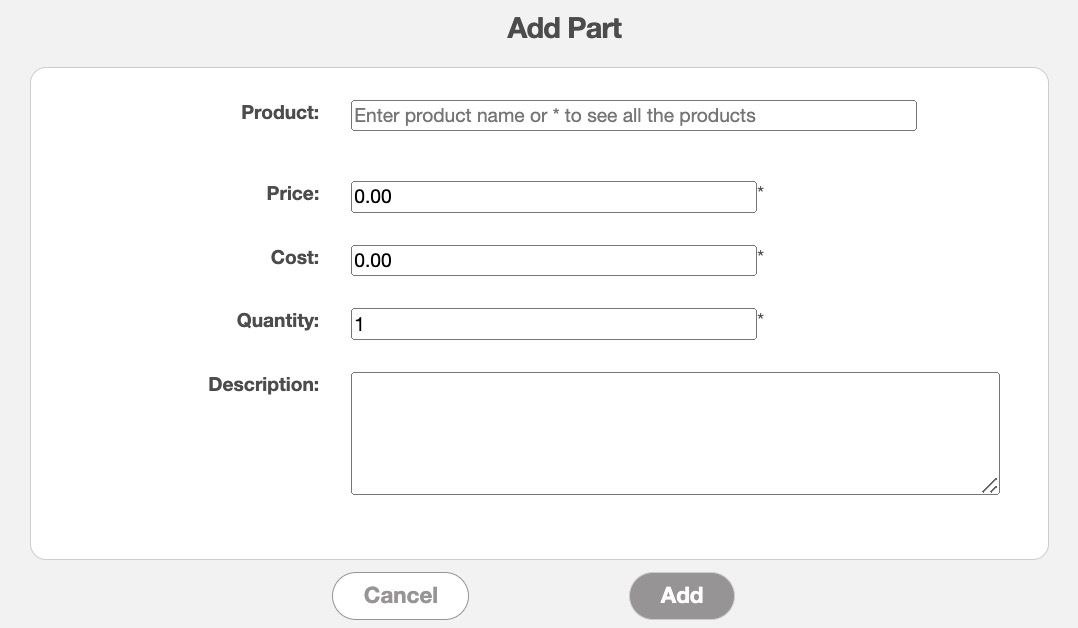Click the Price: label text
Image resolution: width=1078 pixels, height=628 pixels.
(x=292, y=194)
